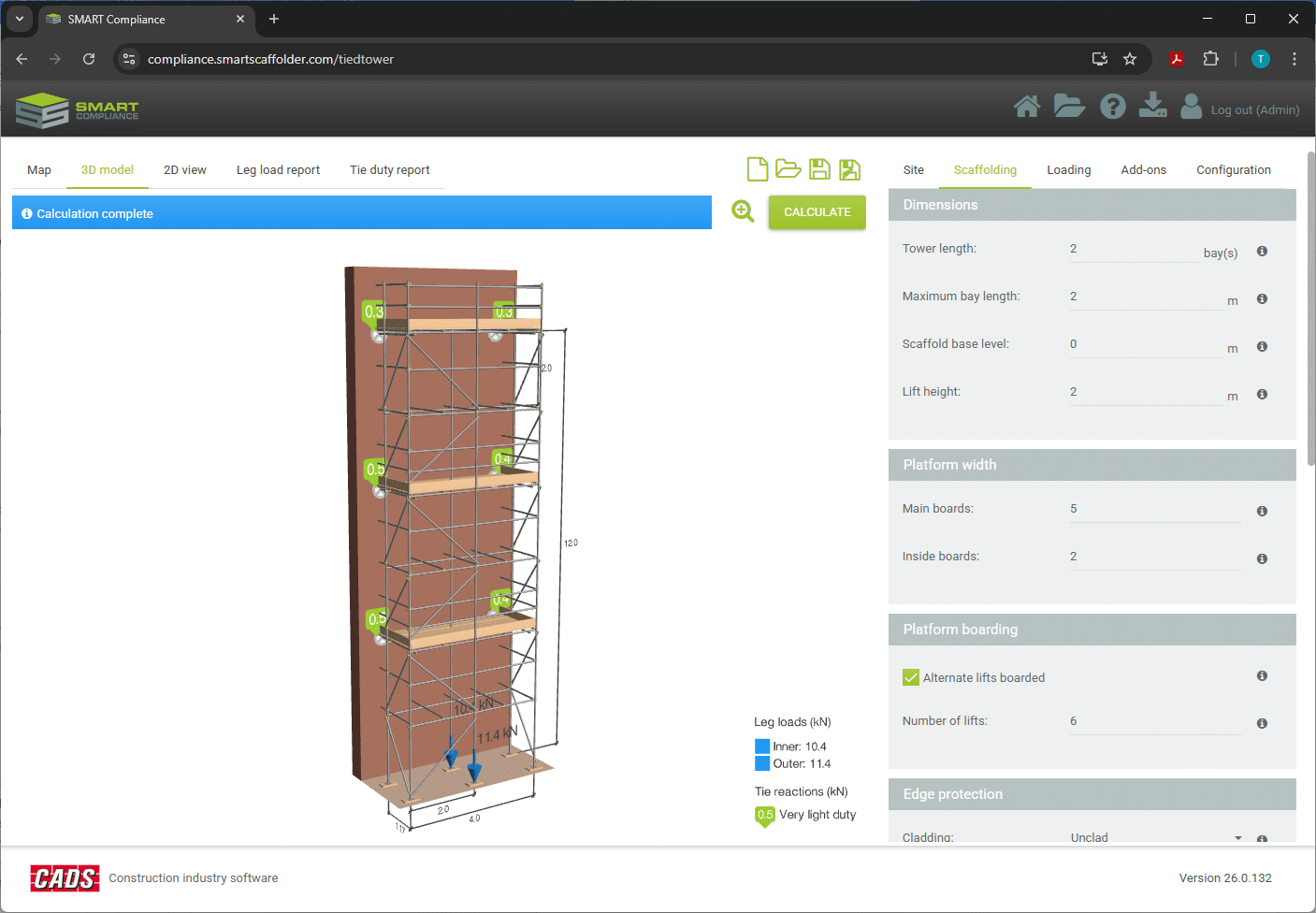The width and height of the screenshot is (1316, 913).
Task: Open project using the green folder icon
Action: (x=788, y=169)
